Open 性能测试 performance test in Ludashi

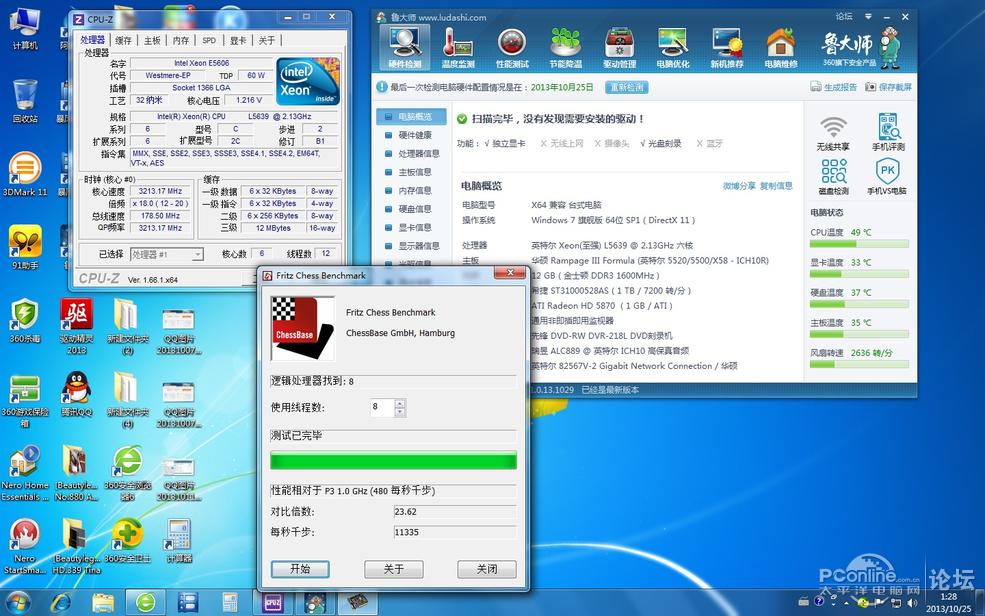coord(512,48)
